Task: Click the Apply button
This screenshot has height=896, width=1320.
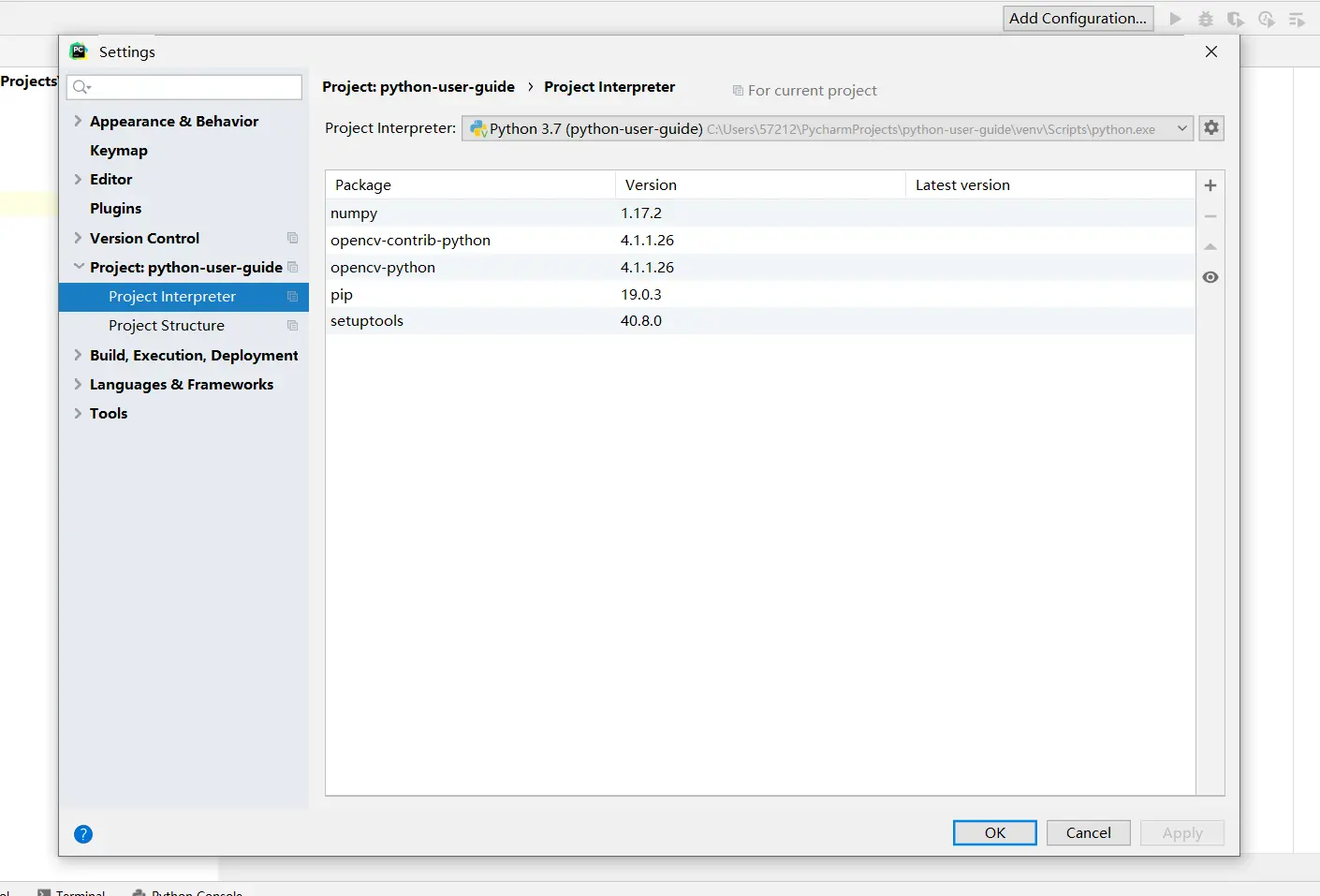Action: pyautogui.click(x=1182, y=833)
